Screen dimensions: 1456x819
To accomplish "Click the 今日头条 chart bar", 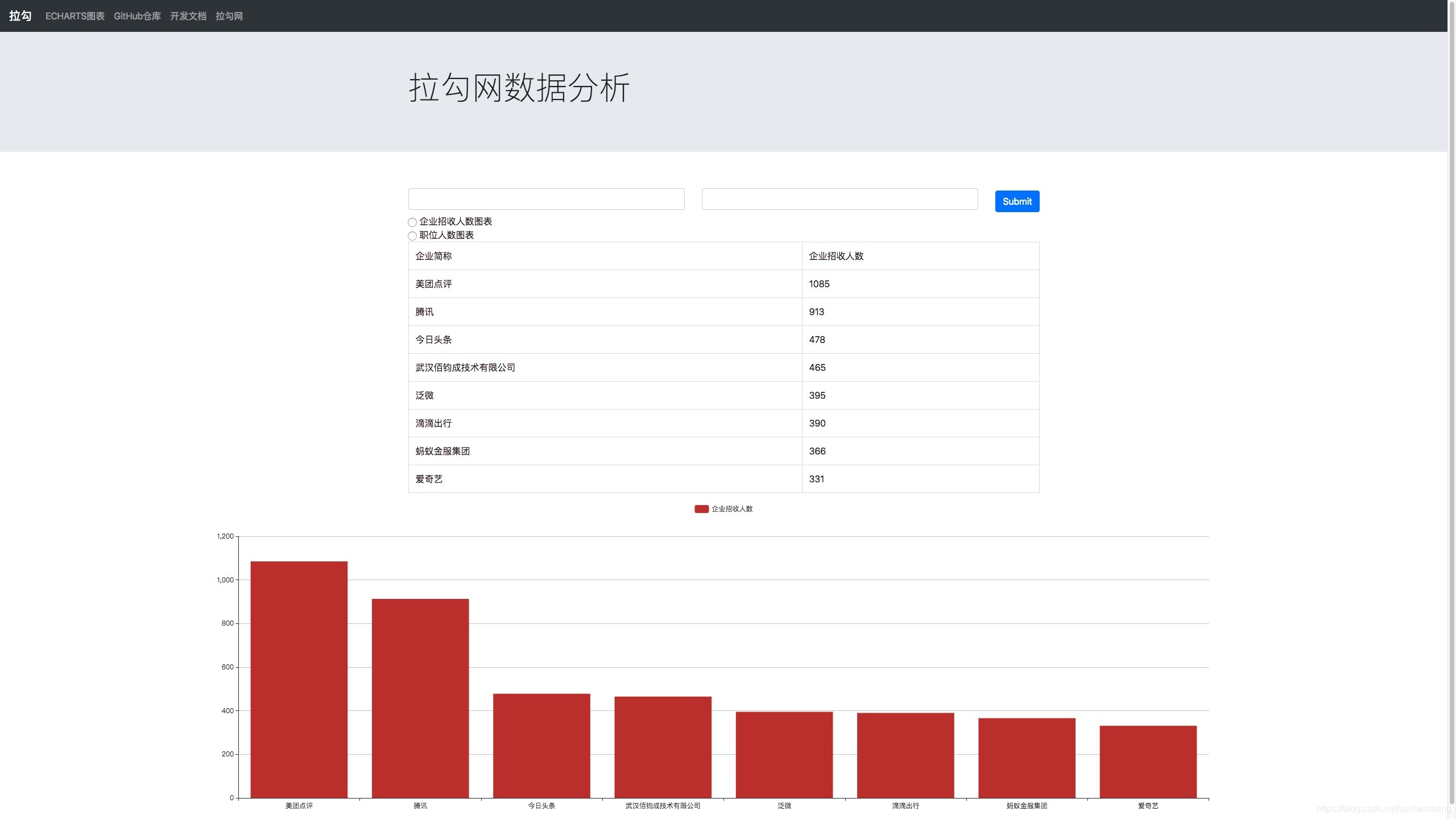I will (x=541, y=746).
